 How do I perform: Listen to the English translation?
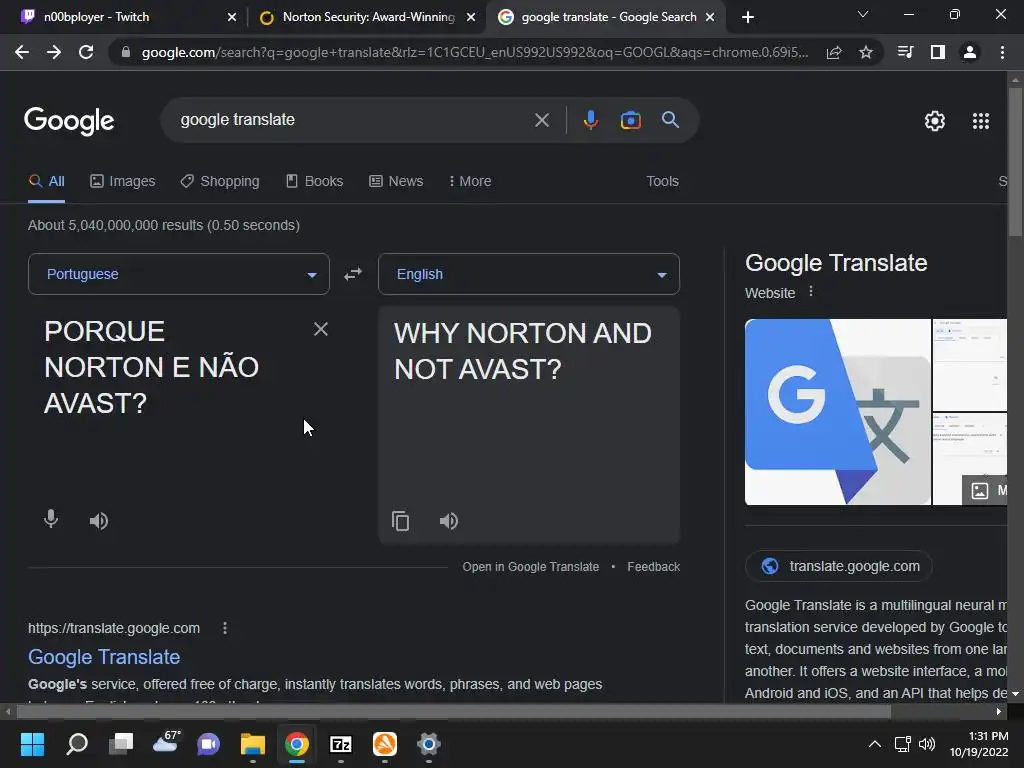449,520
